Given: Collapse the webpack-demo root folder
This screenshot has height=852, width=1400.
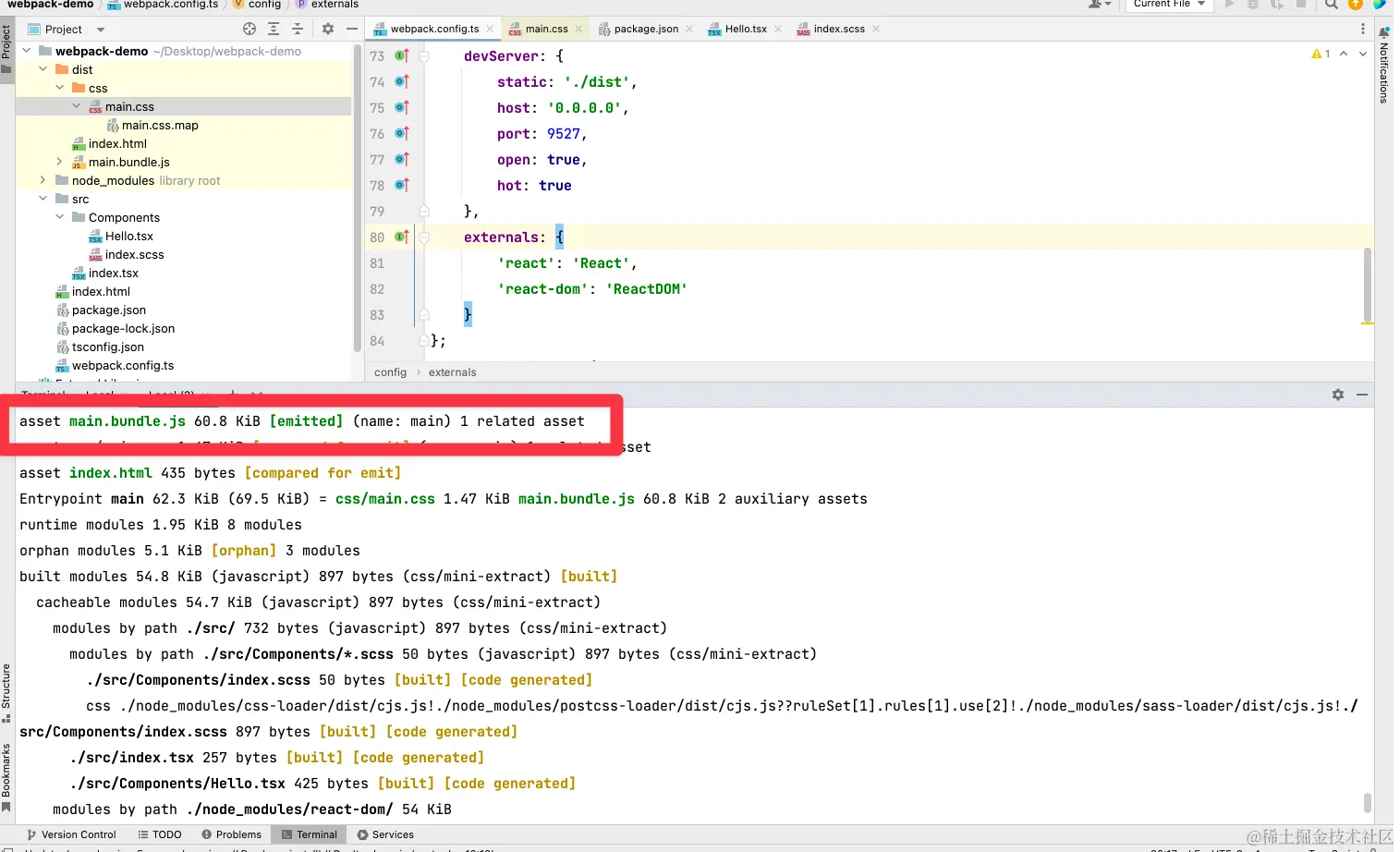Looking at the screenshot, I should coord(27,51).
